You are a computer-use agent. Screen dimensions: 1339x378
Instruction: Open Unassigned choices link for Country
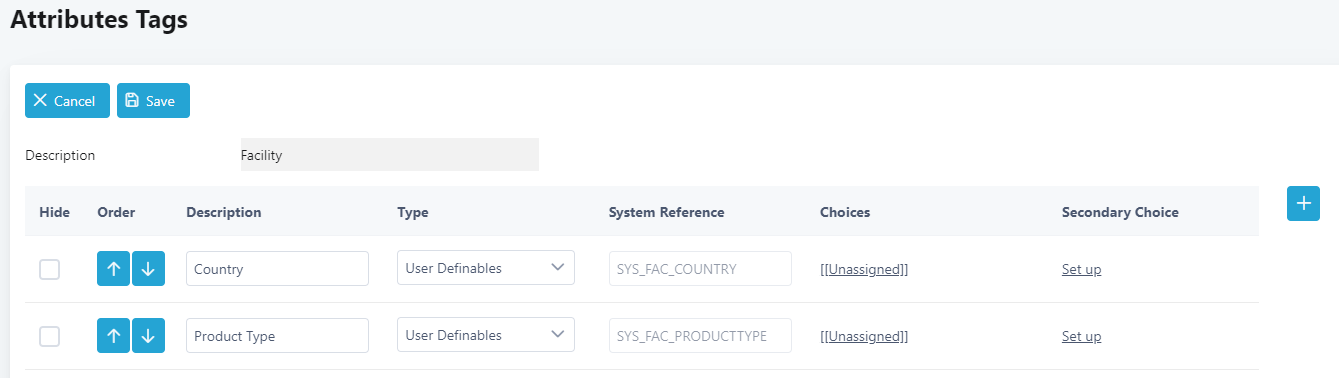point(864,269)
